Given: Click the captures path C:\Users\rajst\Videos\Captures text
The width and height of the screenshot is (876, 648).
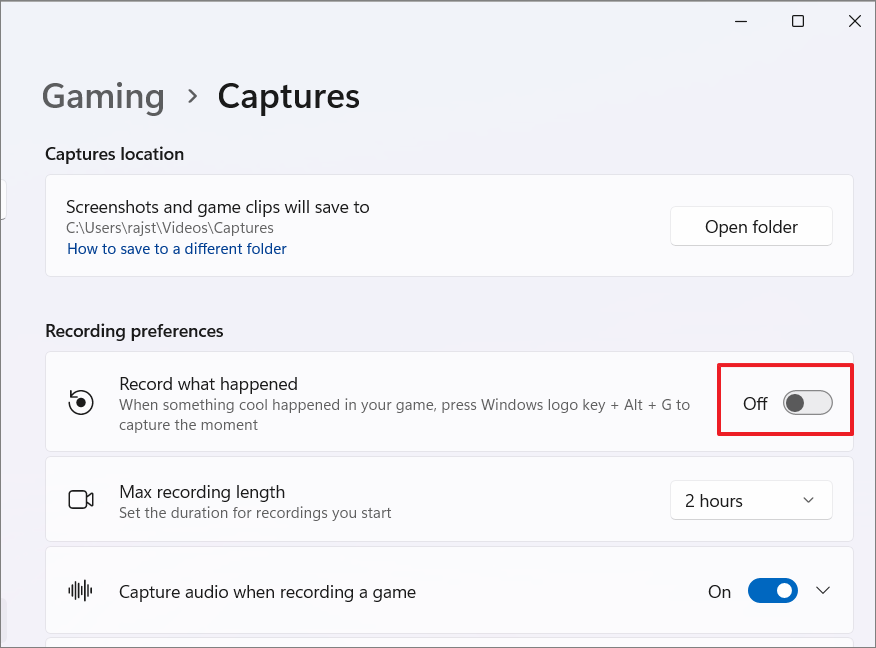Looking at the screenshot, I should pyautogui.click(x=170, y=228).
